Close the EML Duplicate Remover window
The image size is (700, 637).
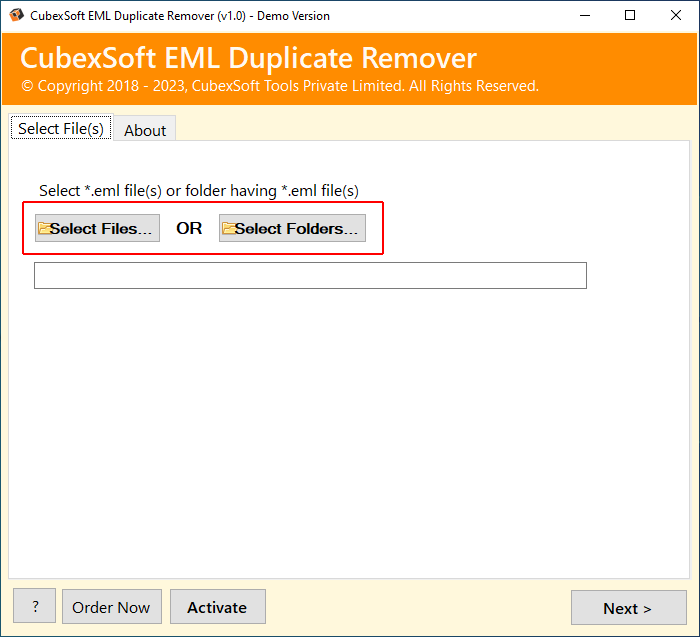[x=675, y=16]
